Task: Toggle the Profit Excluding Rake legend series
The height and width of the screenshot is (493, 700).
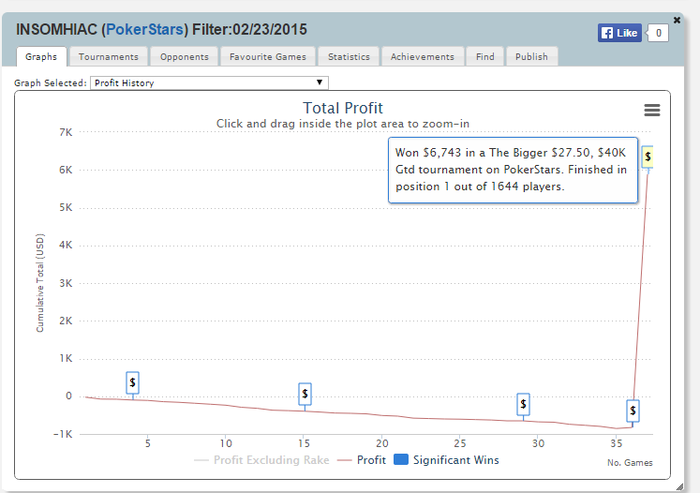Action: 262,460
